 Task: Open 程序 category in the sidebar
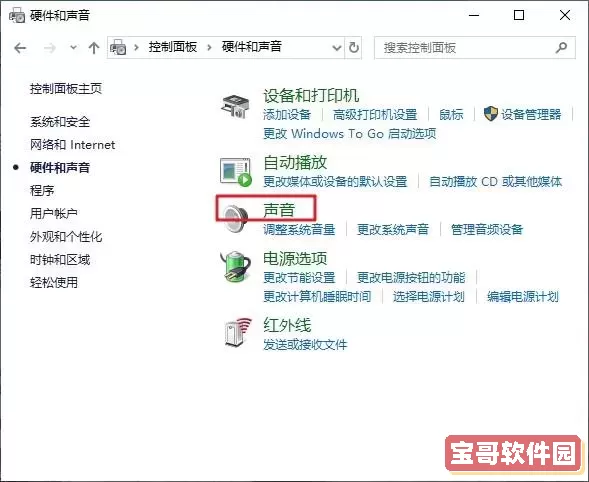coord(42,190)
